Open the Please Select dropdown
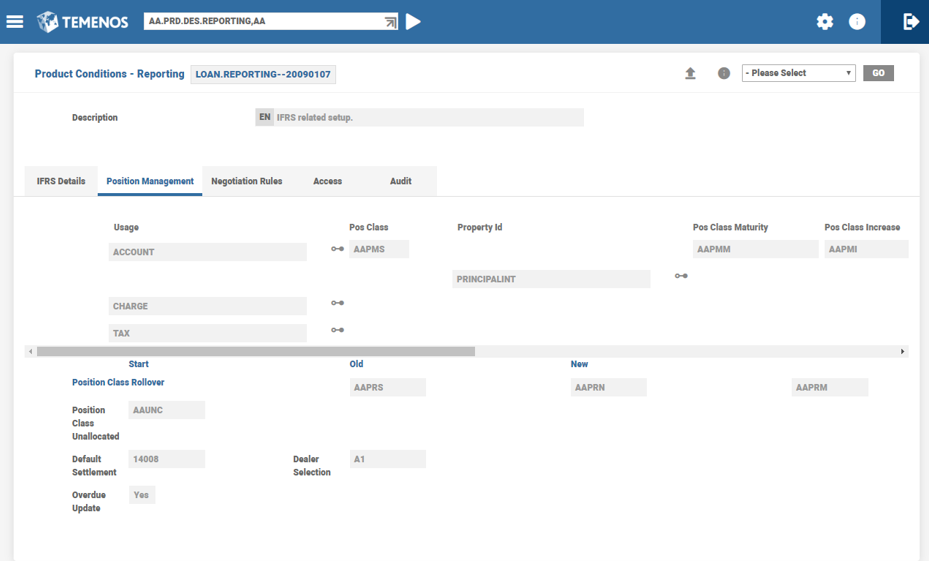 (798, 73)
